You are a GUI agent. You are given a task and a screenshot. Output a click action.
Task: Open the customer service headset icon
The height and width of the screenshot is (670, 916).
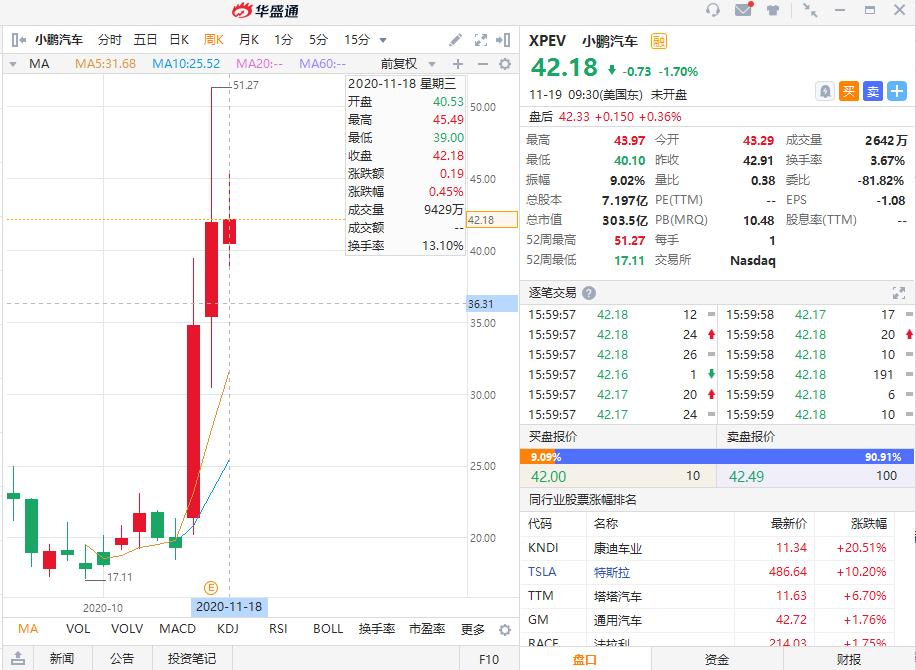[x=713, y=10]
